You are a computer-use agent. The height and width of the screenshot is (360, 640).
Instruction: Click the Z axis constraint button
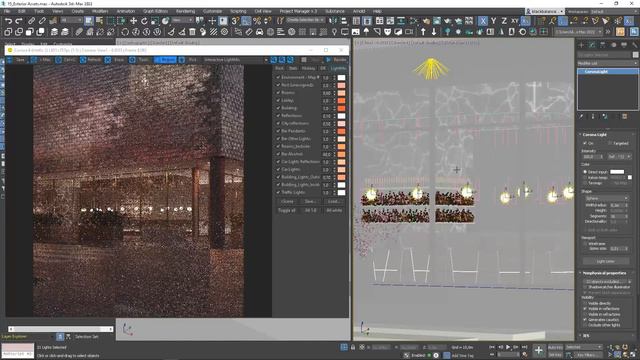[x=504, y=20]
